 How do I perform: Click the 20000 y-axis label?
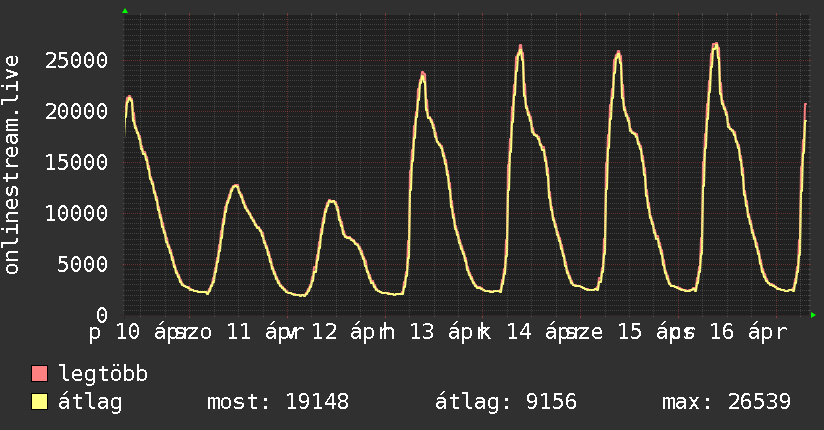pos(77,111)
